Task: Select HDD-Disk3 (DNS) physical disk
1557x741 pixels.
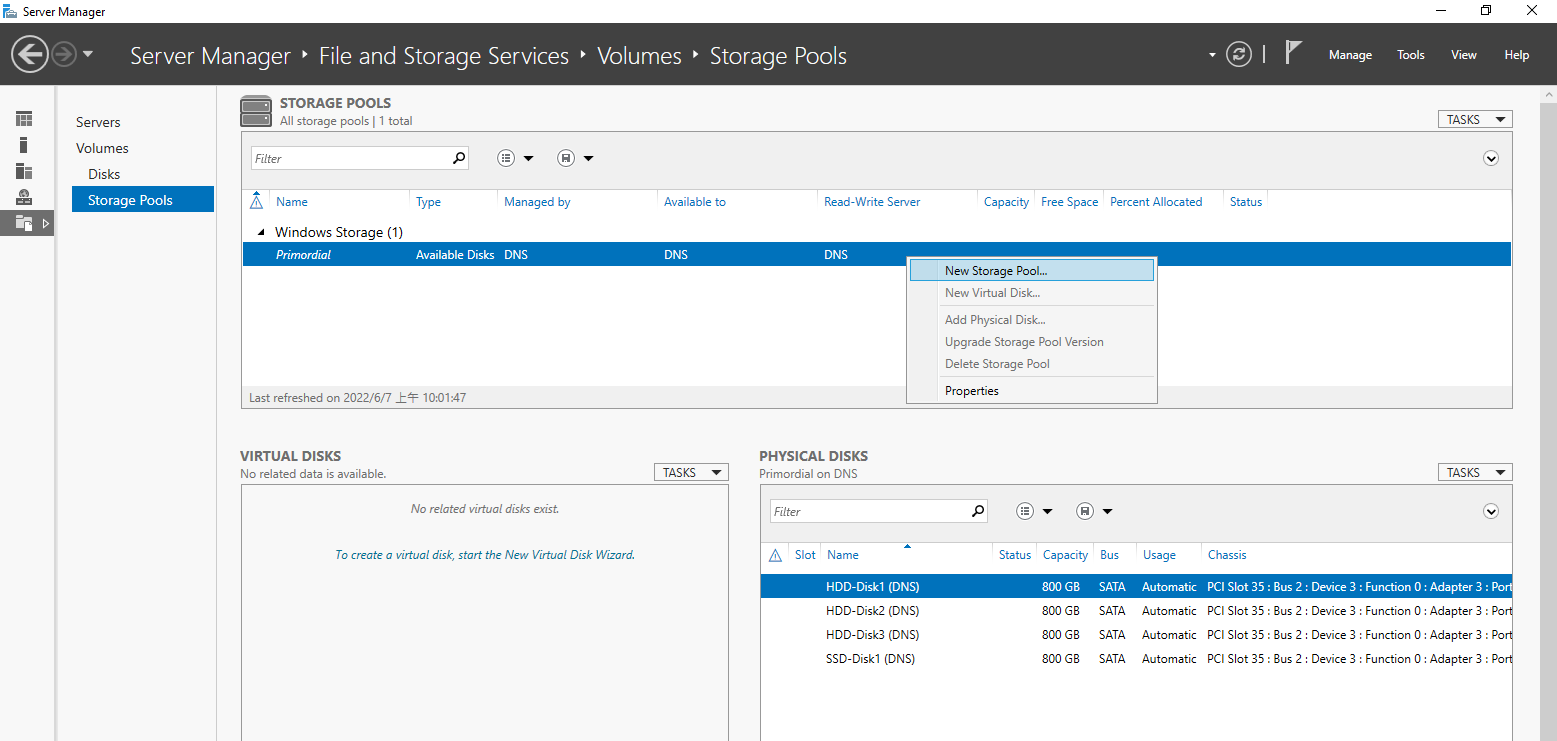Action: (x=1136, y=635)
